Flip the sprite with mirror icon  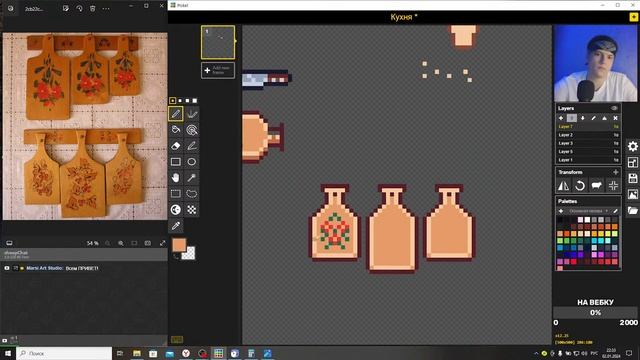pyautogui.click(x=563, y=186)
